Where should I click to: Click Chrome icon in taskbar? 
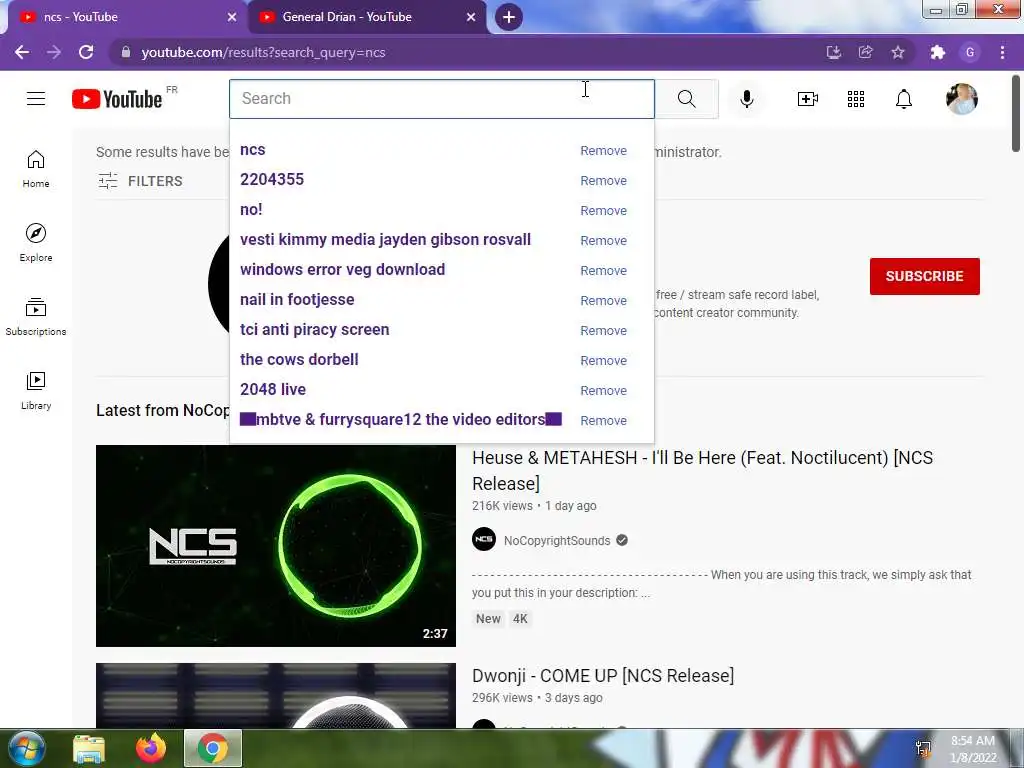[213, 748]
